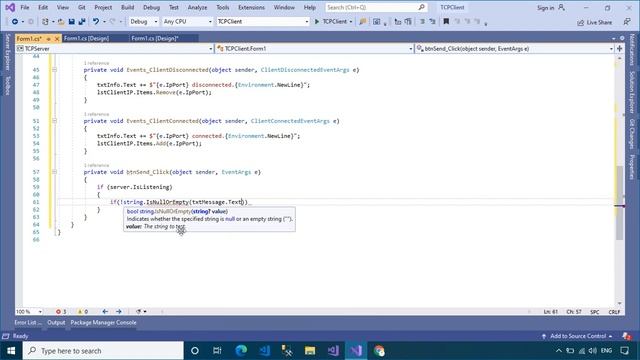Open Task View from taskbar
The width and height of the screenshot is (640, 360).
217,351
